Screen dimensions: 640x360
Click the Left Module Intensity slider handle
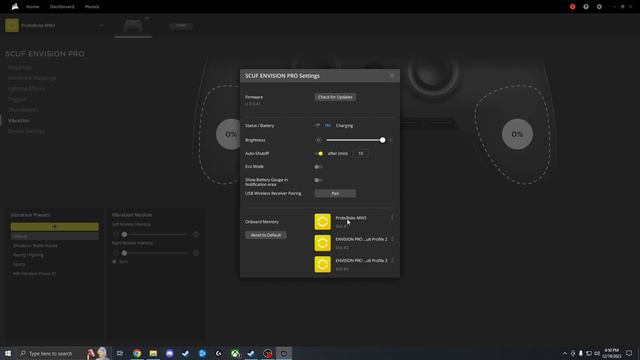pyautogui.click(x=124, y=234)
